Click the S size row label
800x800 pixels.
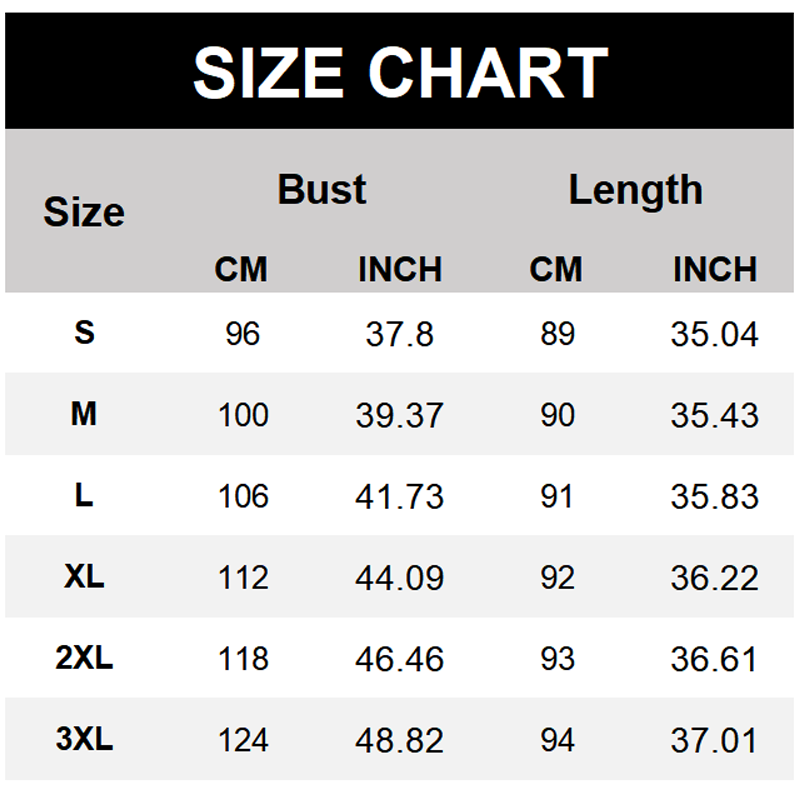click(x=84, y=332)
